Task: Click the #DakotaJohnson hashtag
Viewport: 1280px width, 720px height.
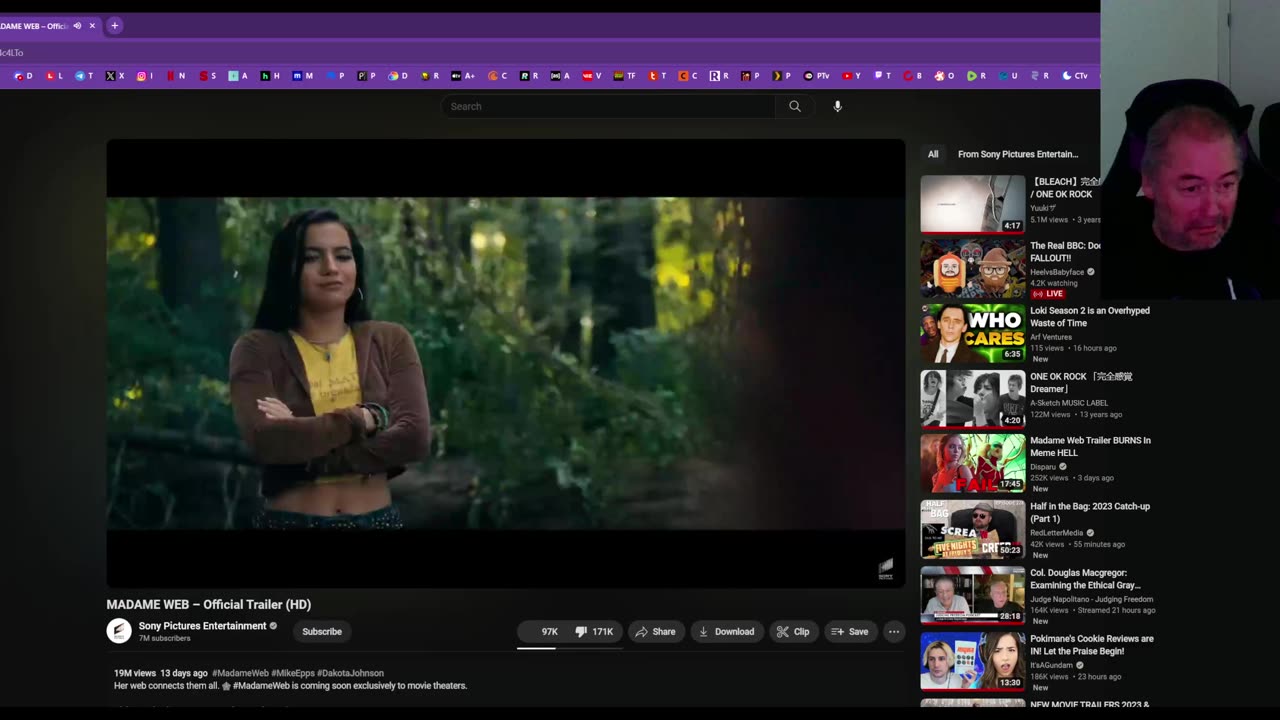Action: pos(350,673)
